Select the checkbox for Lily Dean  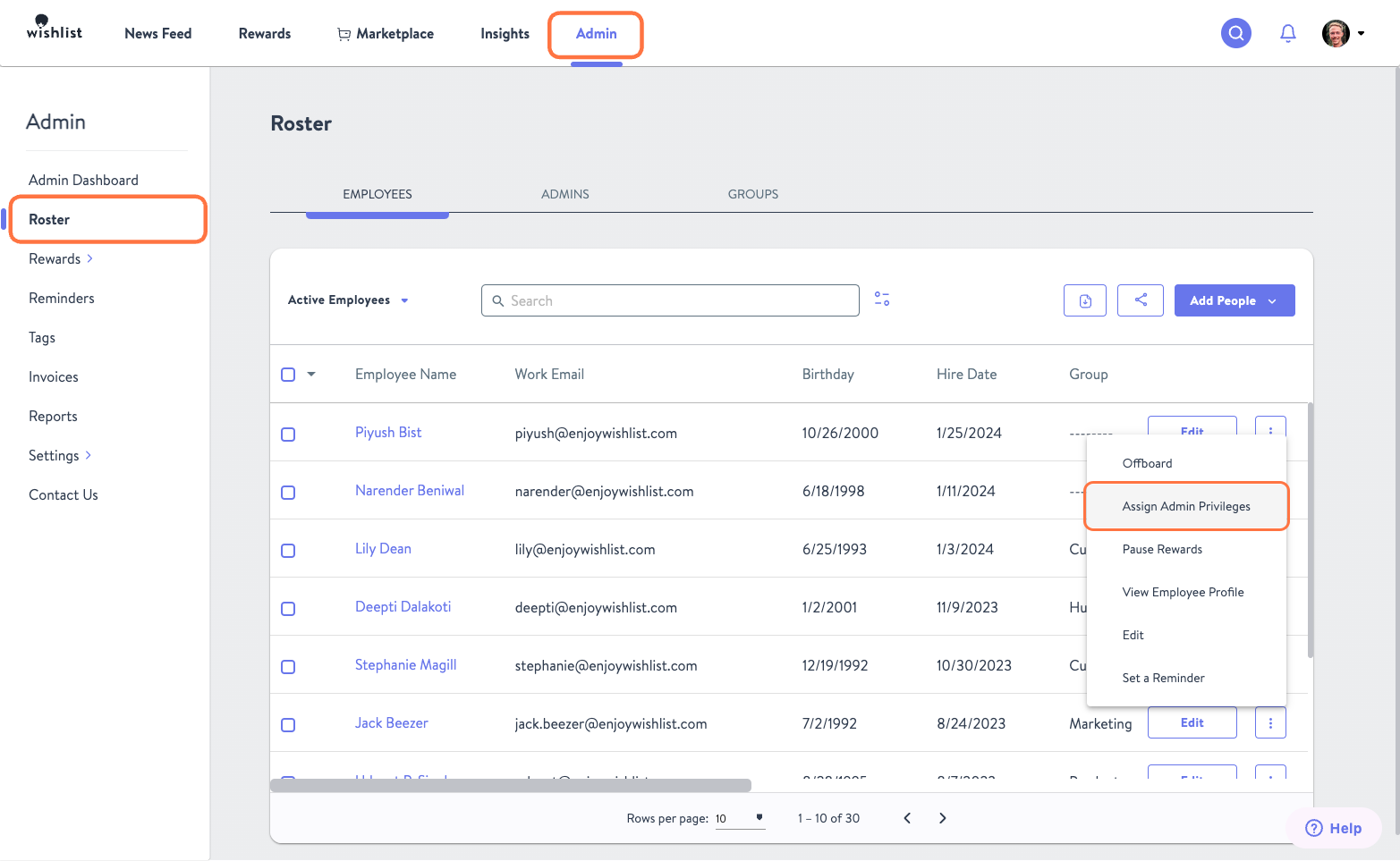288,550
